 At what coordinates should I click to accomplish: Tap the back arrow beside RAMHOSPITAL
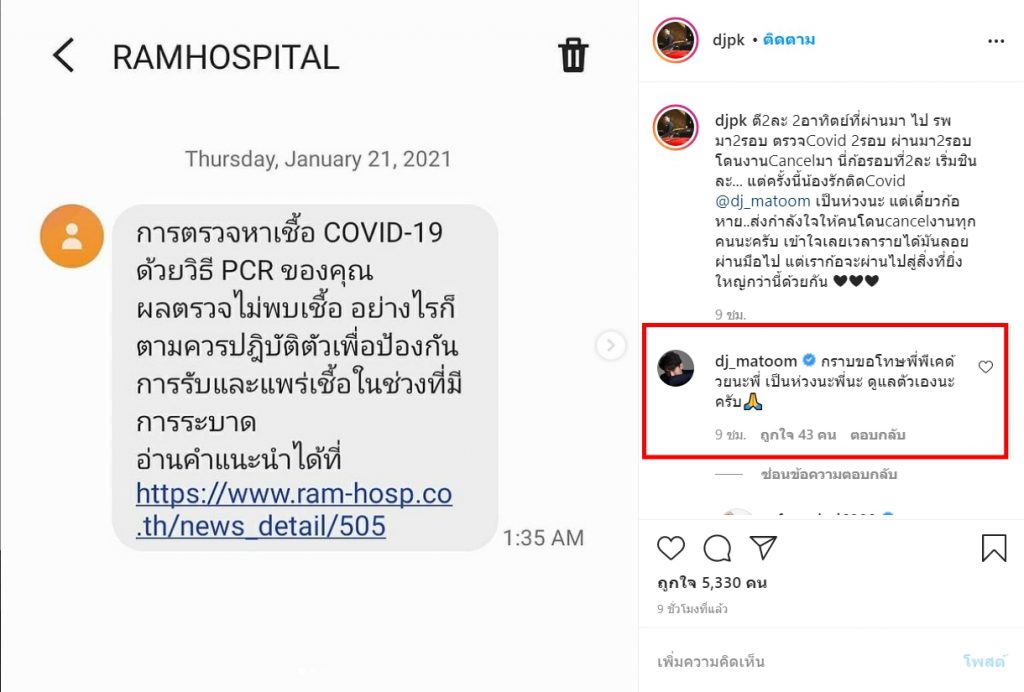pyautogui.click(x=63, y=55)
